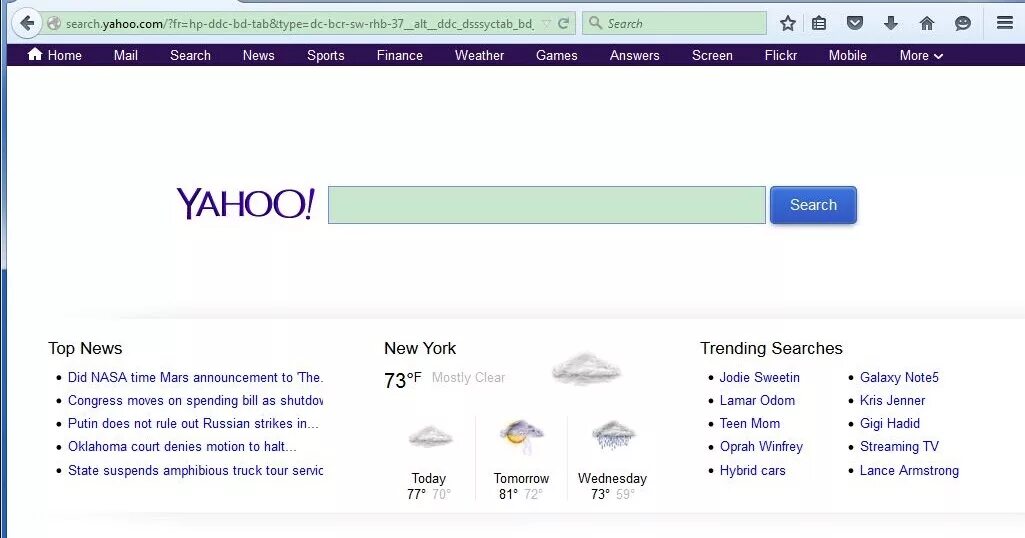Click the New York weather heading
This screenshot has width=1025, height=538.
pos(420,348)
